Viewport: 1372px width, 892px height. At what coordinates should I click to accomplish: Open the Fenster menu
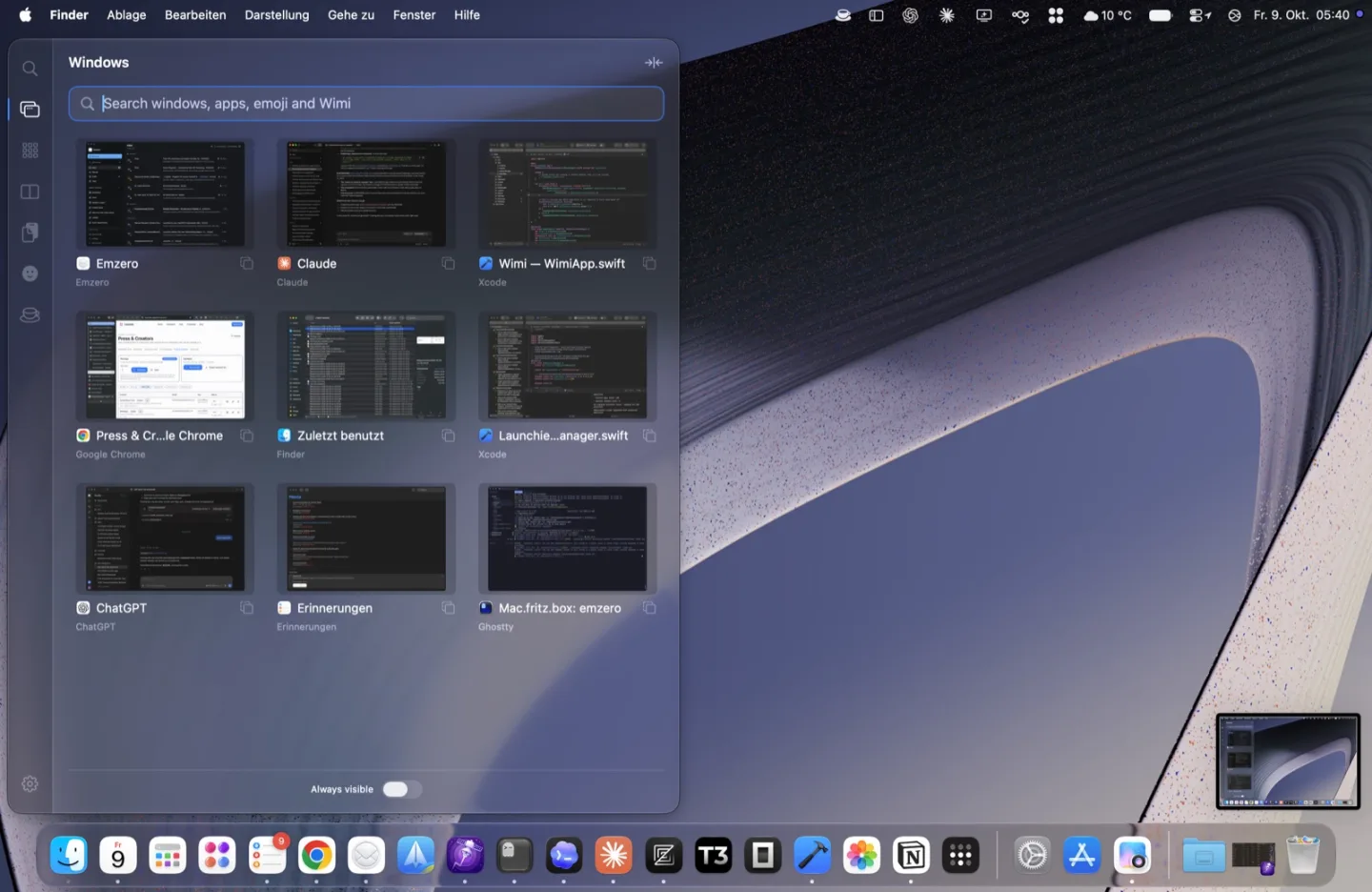pyautogui.click(x=414, y=15)
